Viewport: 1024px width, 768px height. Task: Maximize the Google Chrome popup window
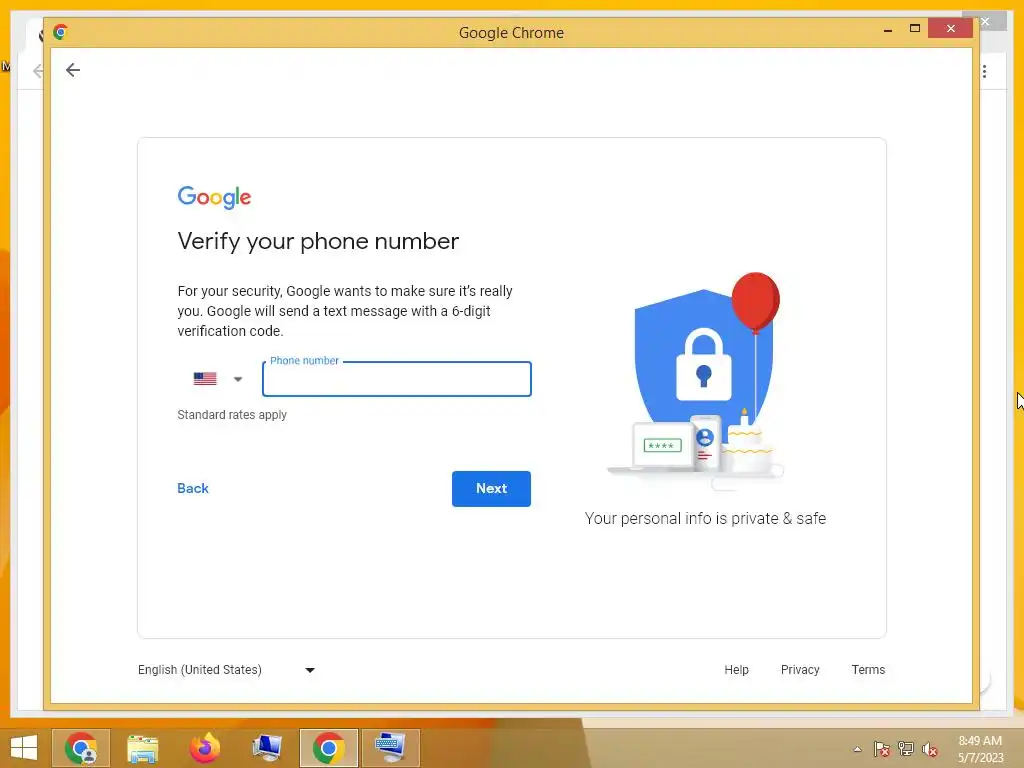pyautogui.click(x=914, y=29)
